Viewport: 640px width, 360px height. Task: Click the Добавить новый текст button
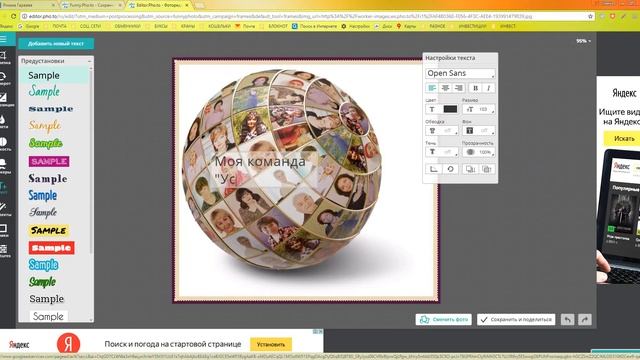[x=56, y=43]
